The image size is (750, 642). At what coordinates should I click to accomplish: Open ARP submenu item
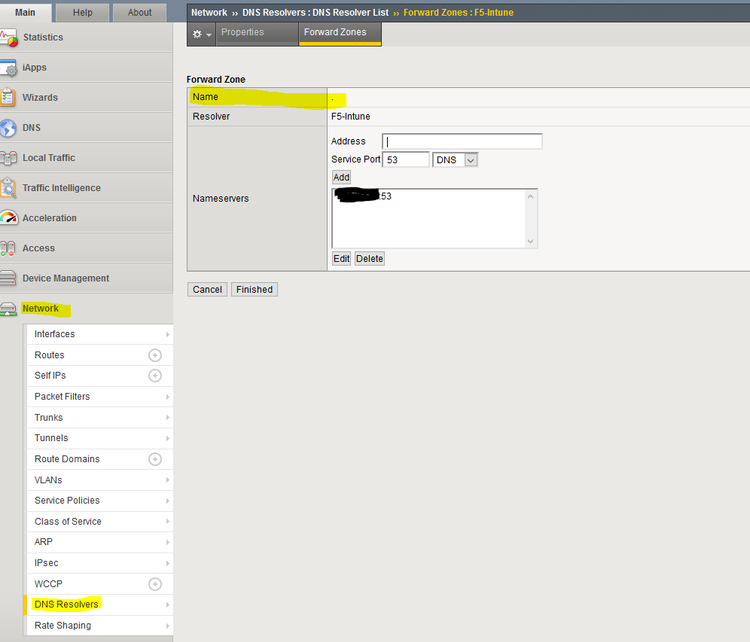pyautogui.click(x=44, y=542)
